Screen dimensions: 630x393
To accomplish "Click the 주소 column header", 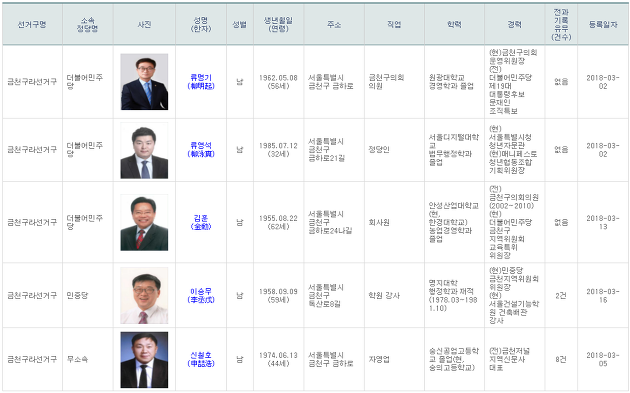I will pyautogui.click(x=334, y=25).
